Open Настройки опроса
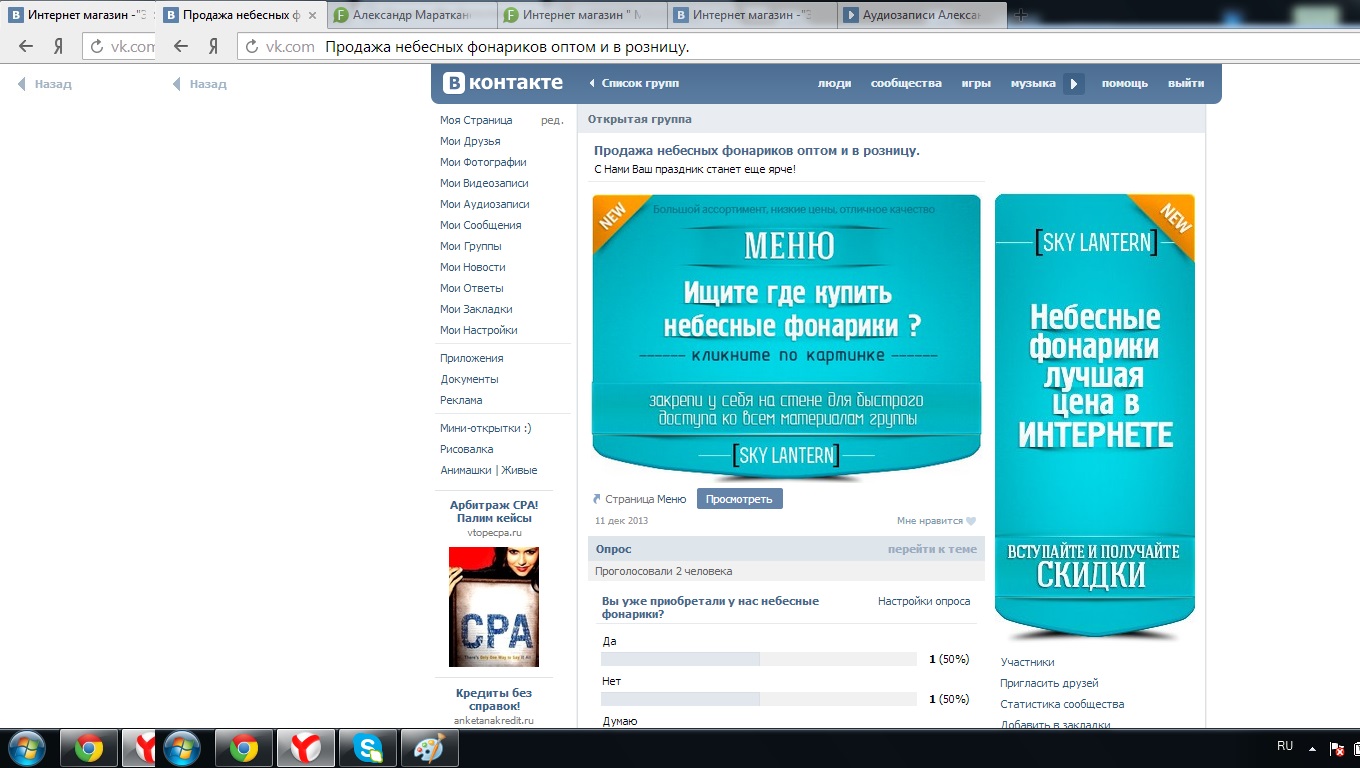The image size is (1360, 768). coord(924,601)
